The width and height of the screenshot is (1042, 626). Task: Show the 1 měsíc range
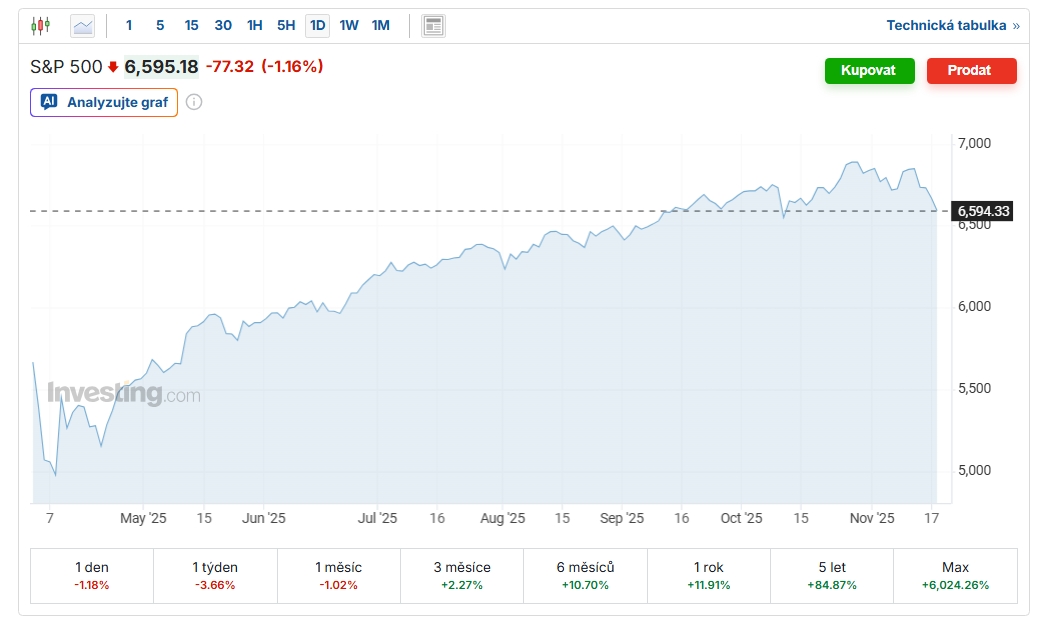pos(339,575)
